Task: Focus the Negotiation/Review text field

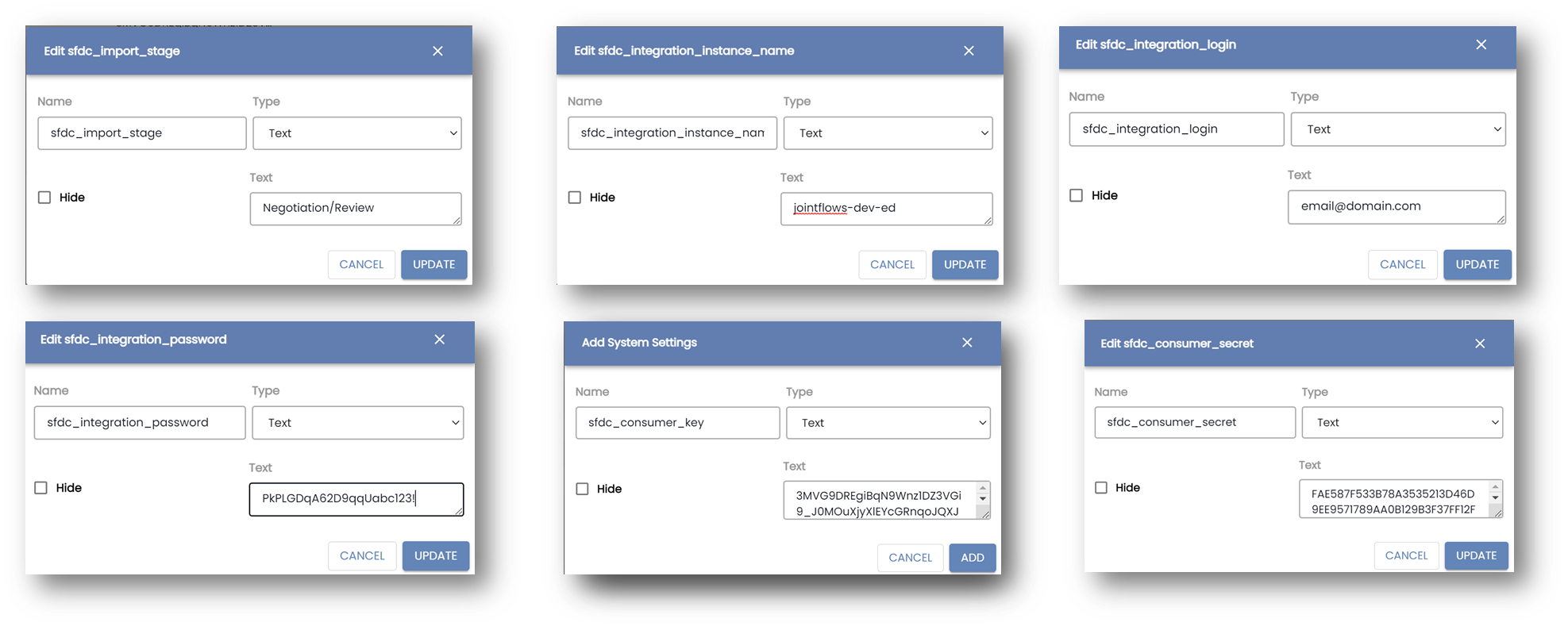Action: point(355,208)
